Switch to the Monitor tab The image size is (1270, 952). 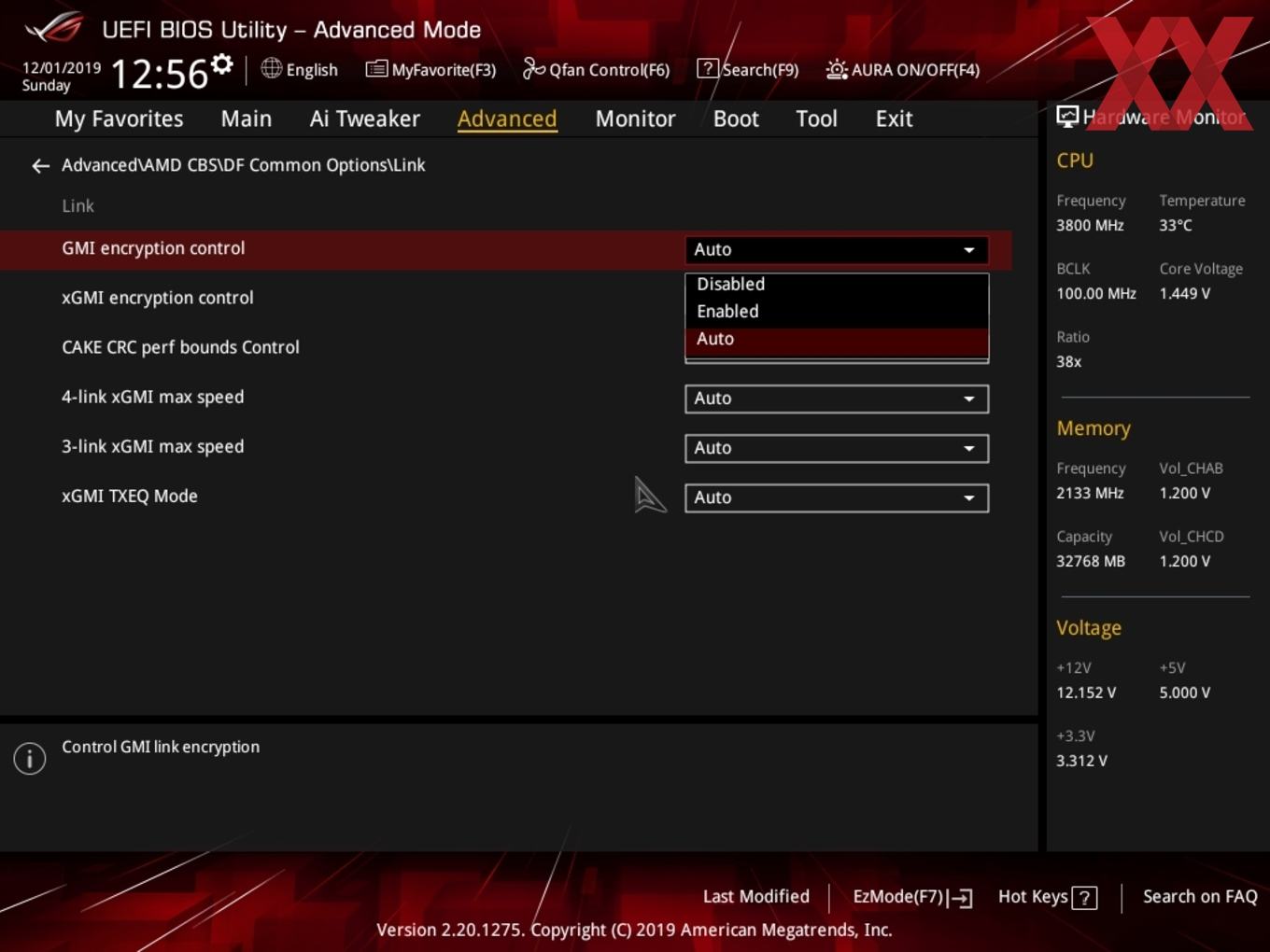tap(635, 119)
